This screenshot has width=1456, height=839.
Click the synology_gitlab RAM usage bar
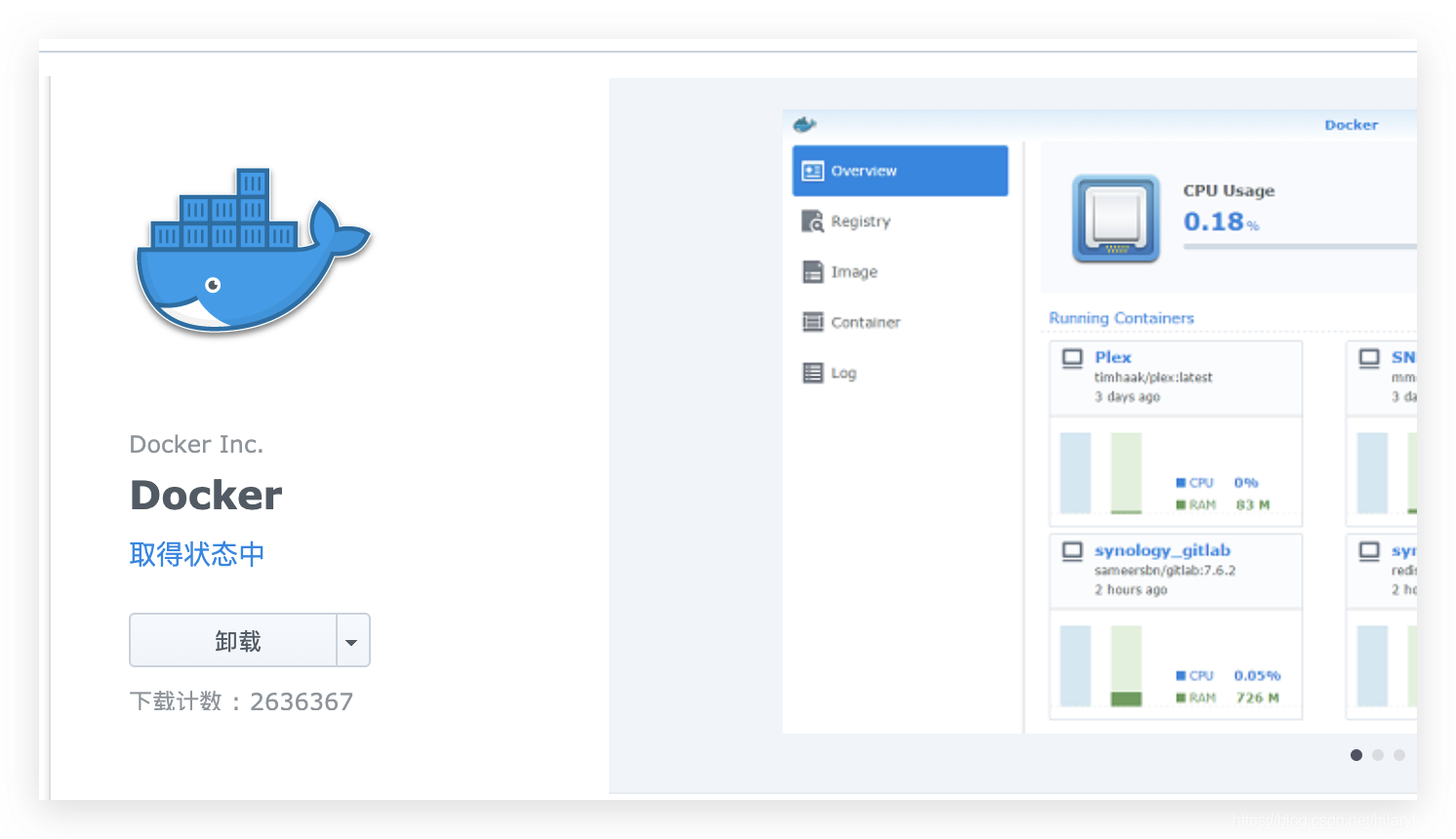(x=1126, y=666)
